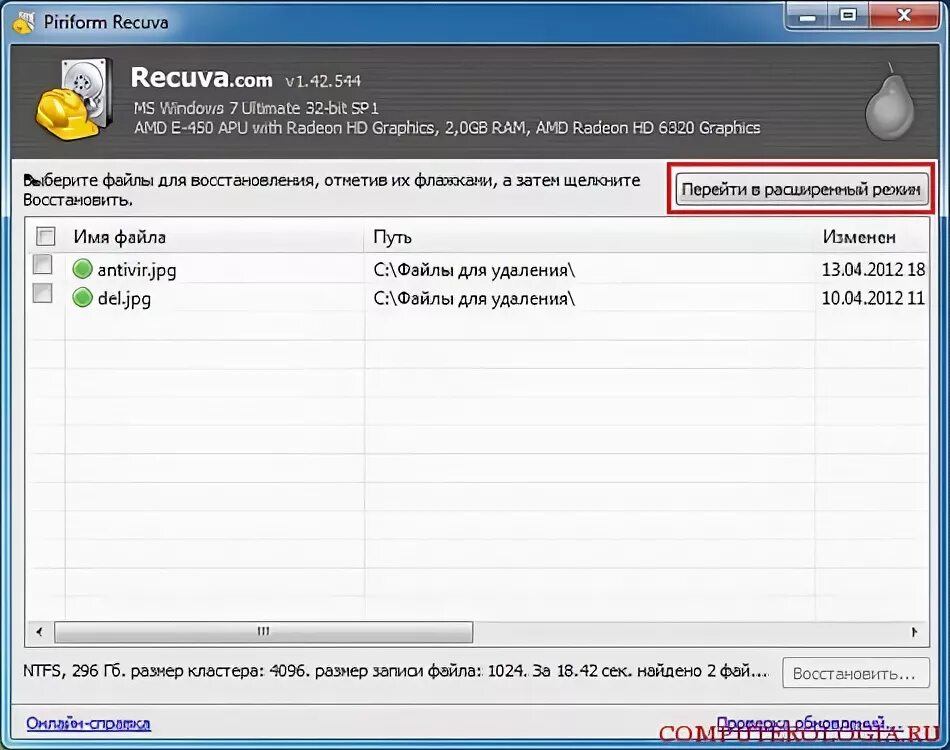Image resolution: width=950 pixels, height=750 pixels.
Task: Select the del.jpg file name
Action: [124, 298]
